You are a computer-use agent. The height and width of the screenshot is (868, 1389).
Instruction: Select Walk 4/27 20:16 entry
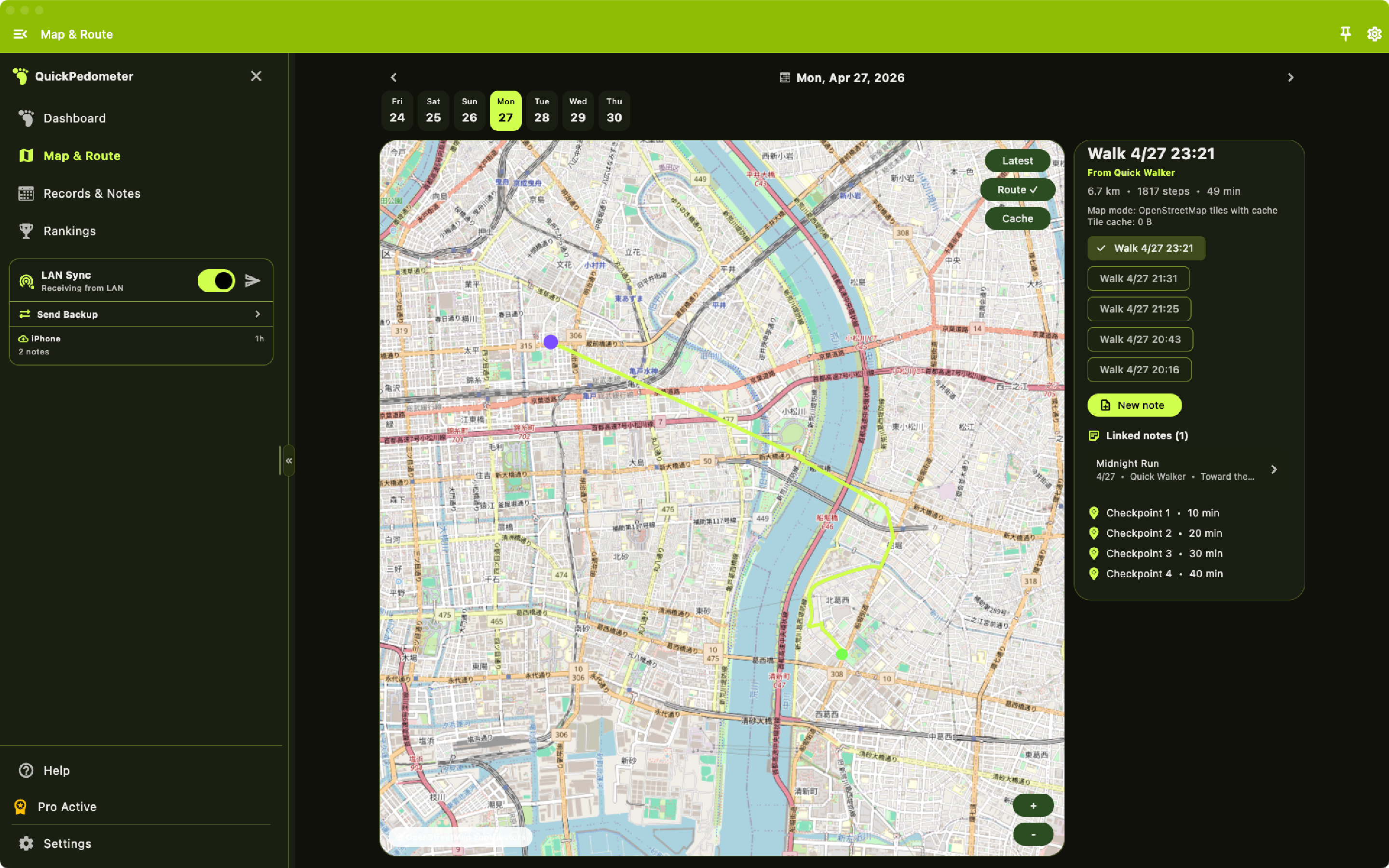click(1139, 370)
